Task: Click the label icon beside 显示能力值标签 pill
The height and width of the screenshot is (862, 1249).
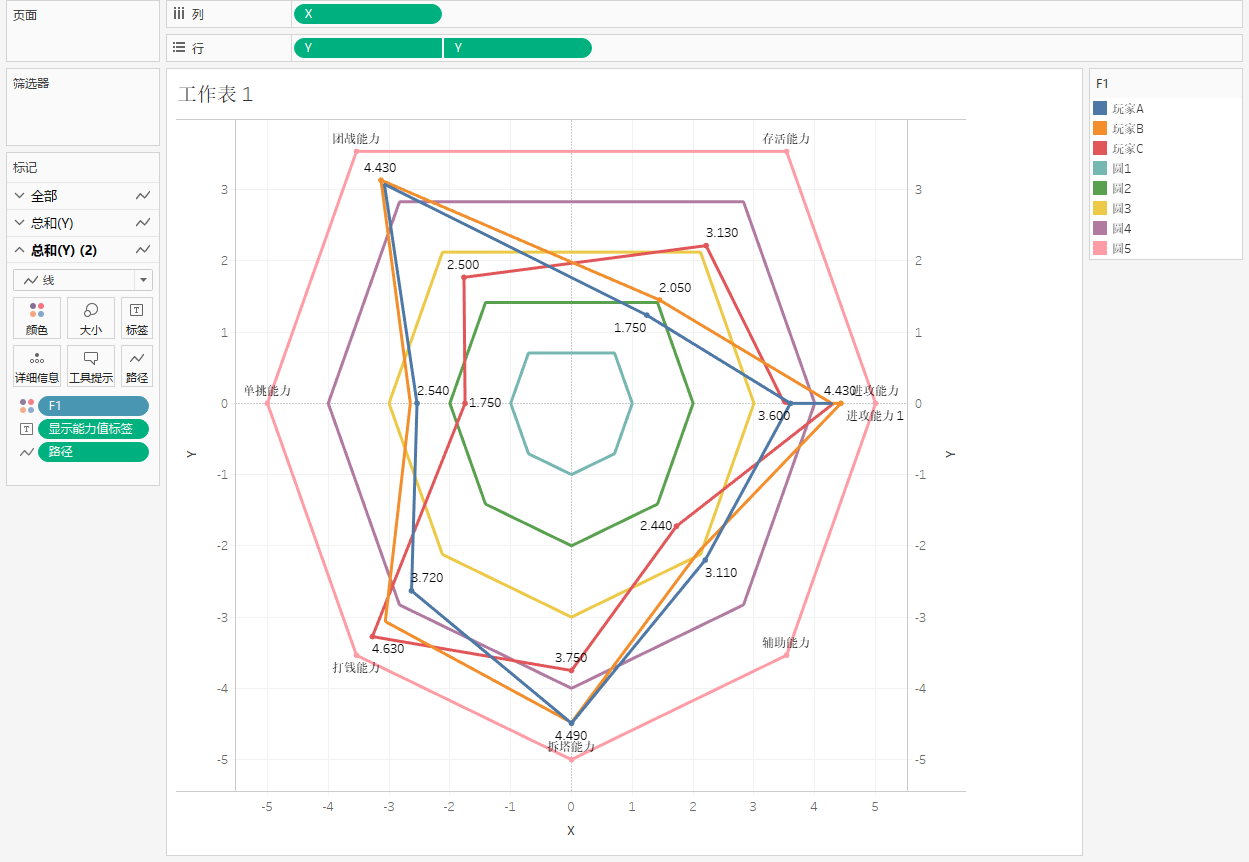Action: [26, 428]
